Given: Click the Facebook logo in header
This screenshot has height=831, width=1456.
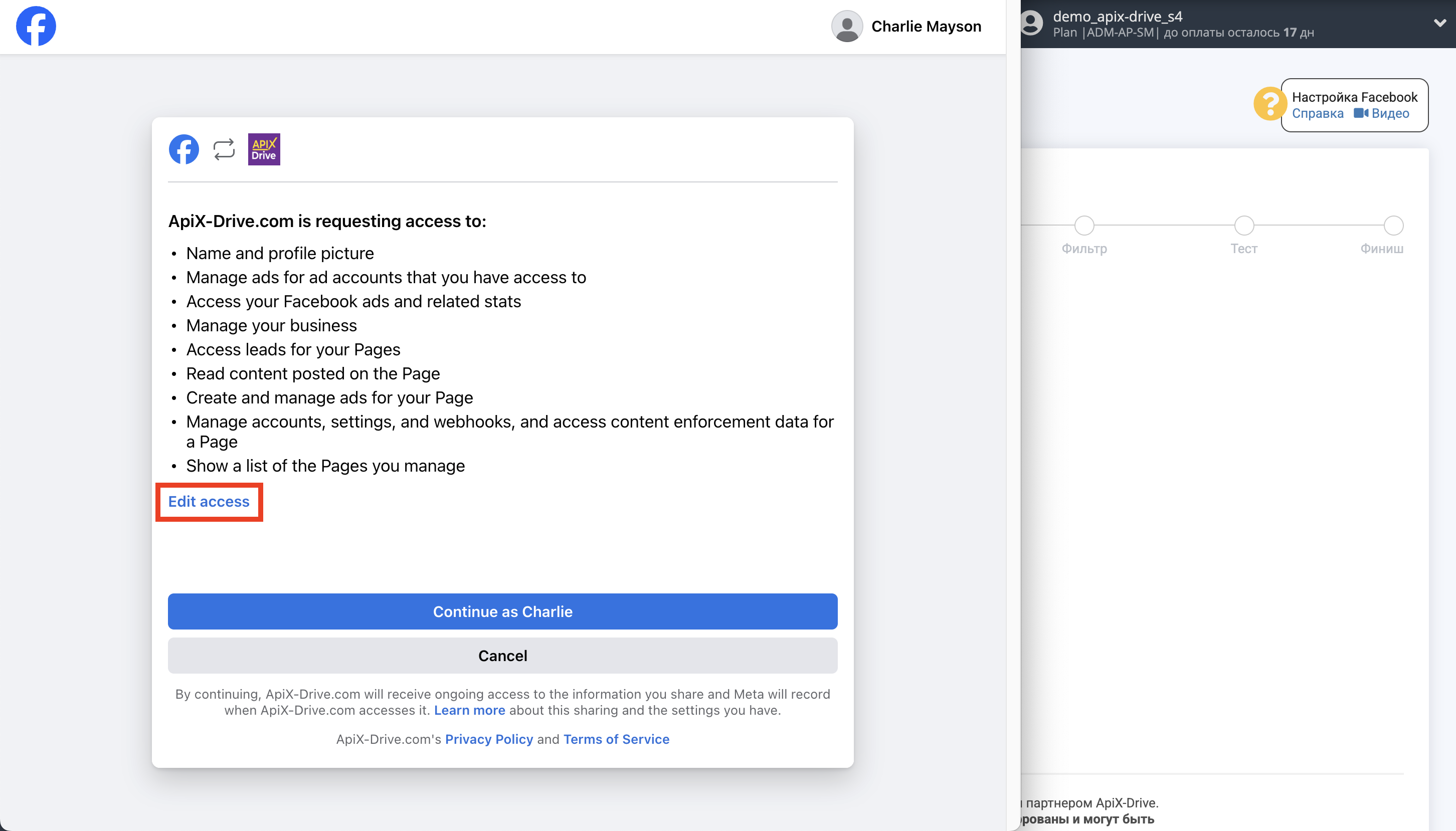Looking at the screenshot, I should click(x=36, y=26).
